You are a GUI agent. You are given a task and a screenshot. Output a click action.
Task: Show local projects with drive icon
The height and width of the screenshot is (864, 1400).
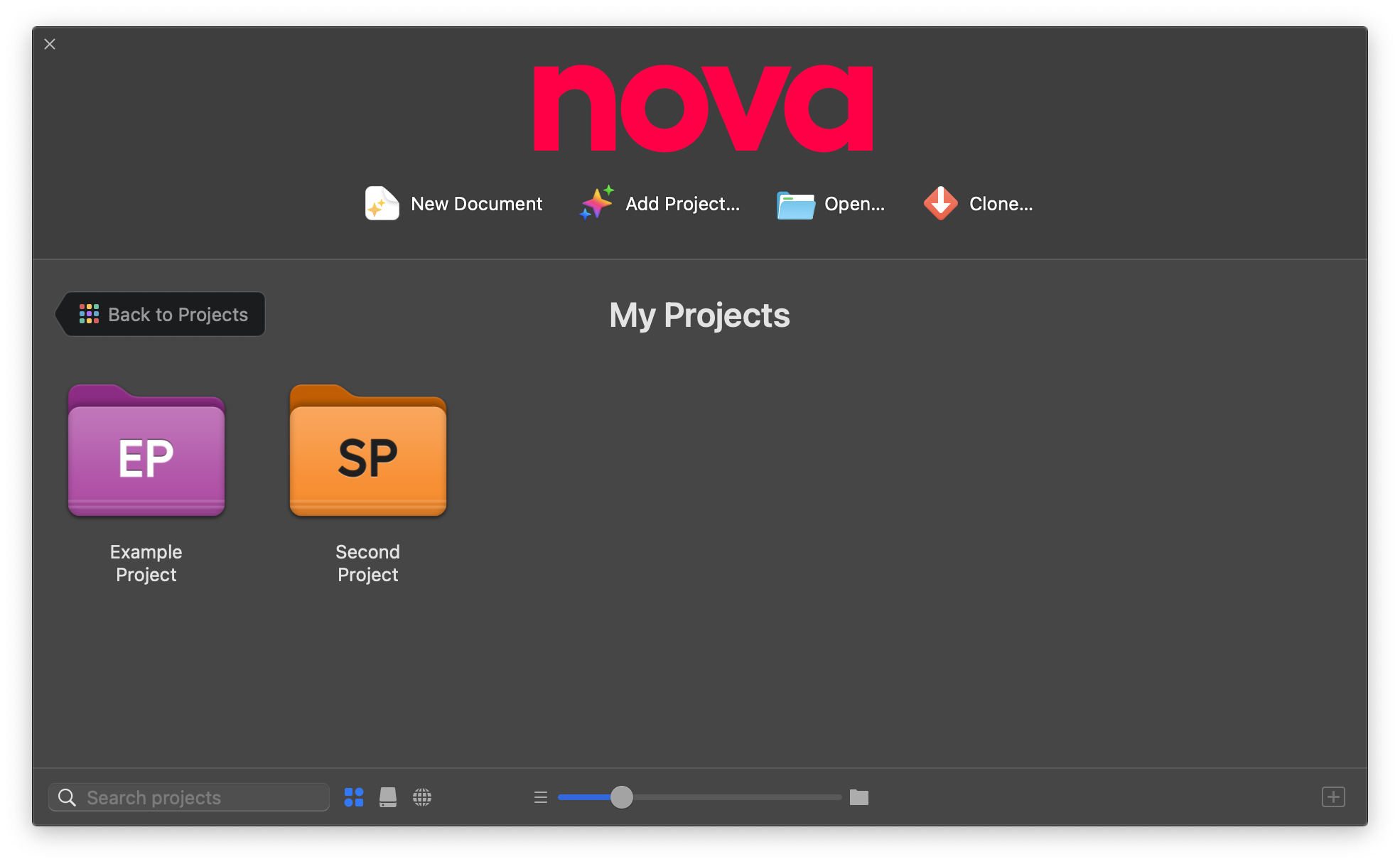point(388,797)
